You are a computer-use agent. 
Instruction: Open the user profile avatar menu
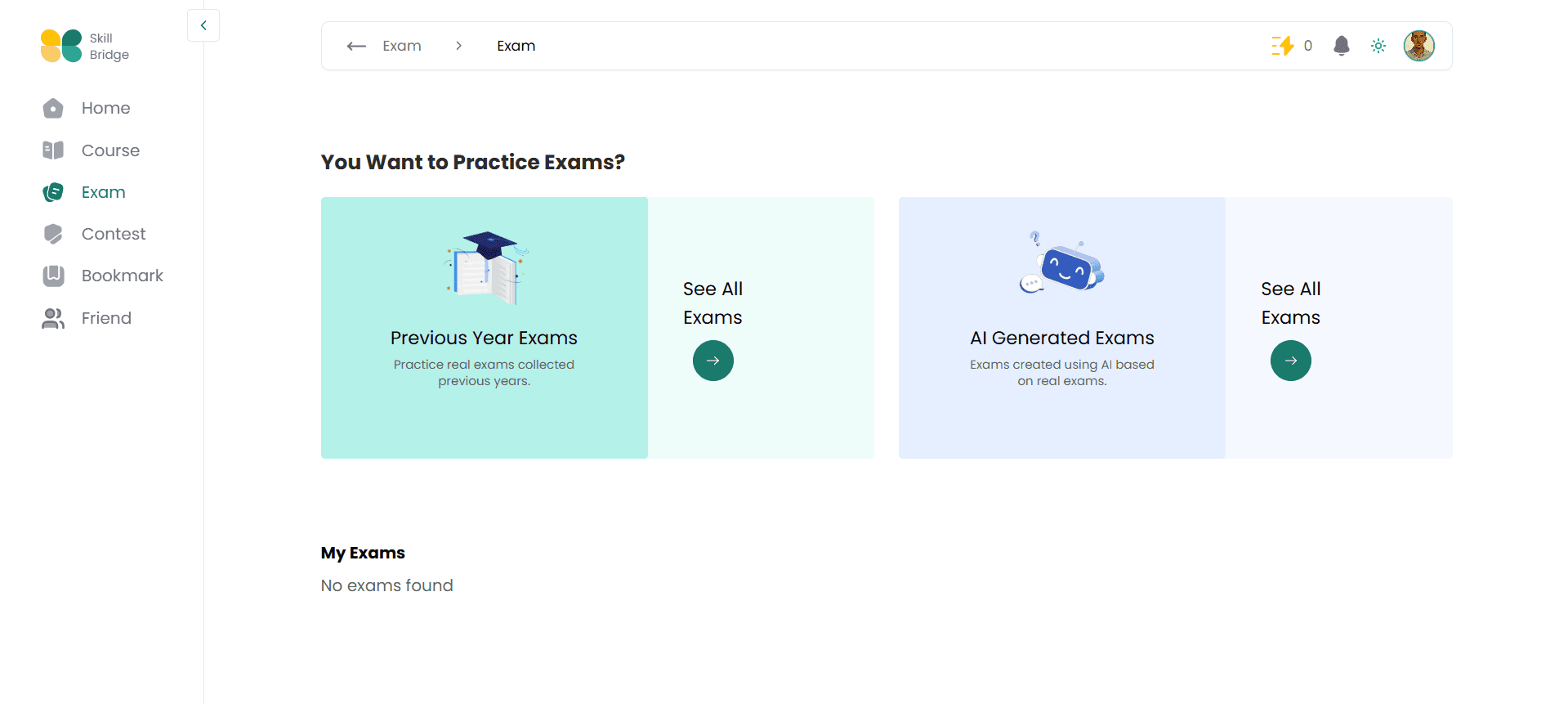pos(1419,46)
